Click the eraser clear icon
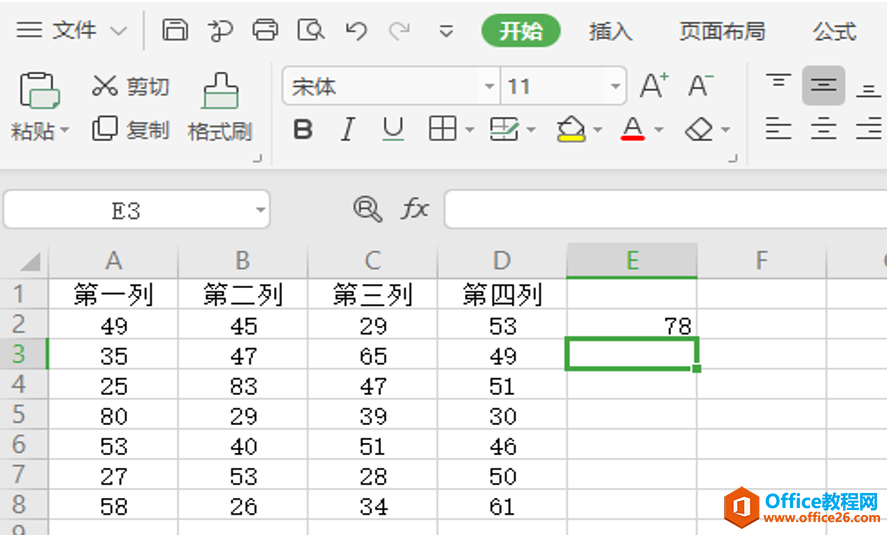This screenshot has width=887, height=535. (x=699, y=129)
